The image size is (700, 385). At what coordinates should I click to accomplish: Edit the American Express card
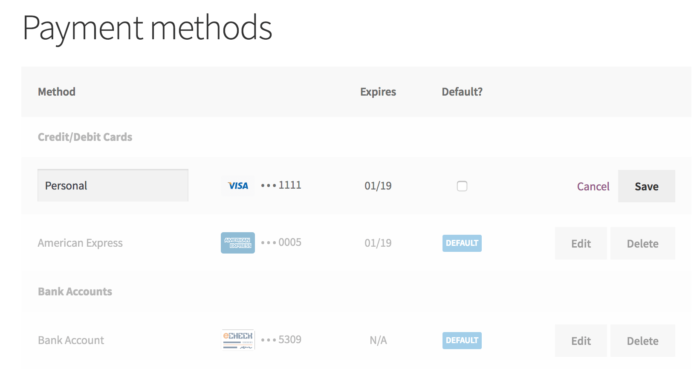pyautogui.click(x=581, y=243)
